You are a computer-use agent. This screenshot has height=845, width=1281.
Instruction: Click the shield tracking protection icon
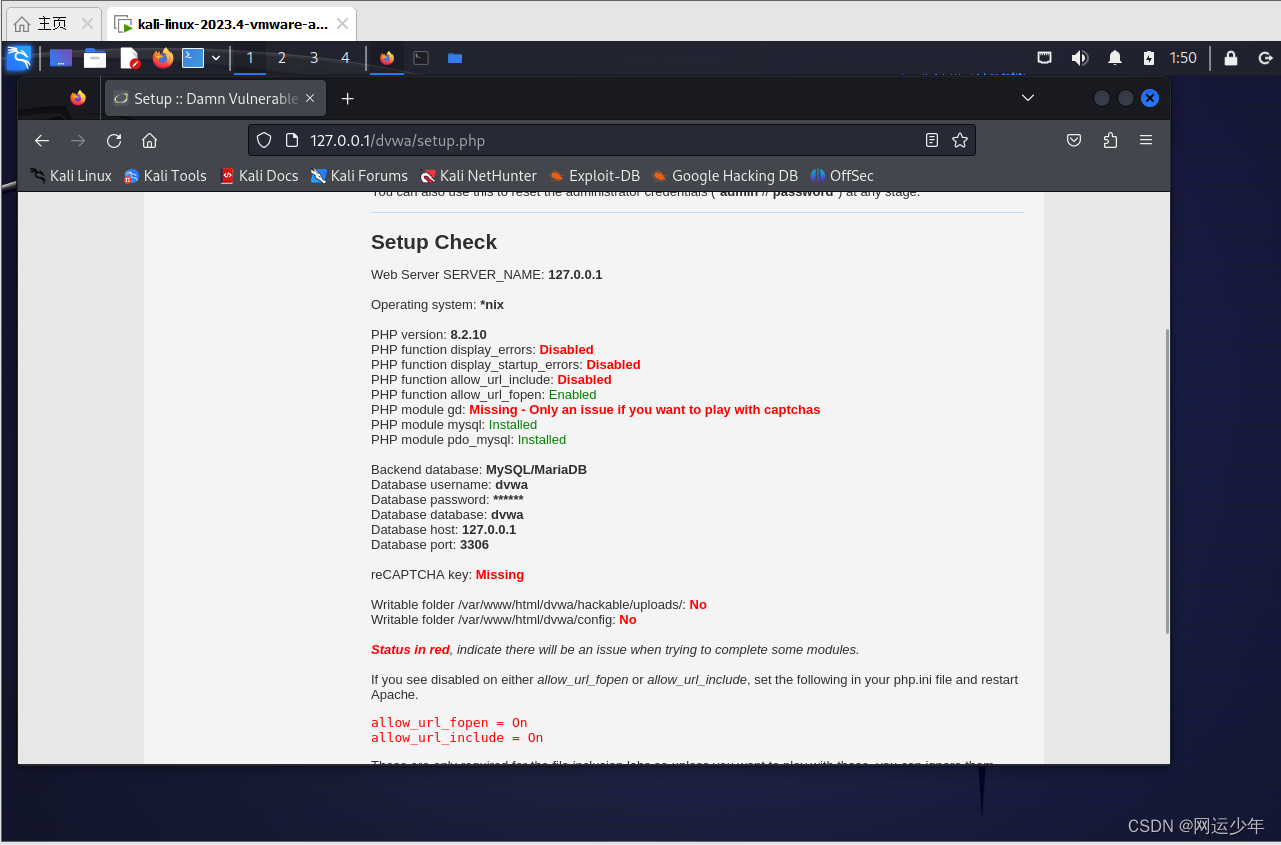pos(264,140)
